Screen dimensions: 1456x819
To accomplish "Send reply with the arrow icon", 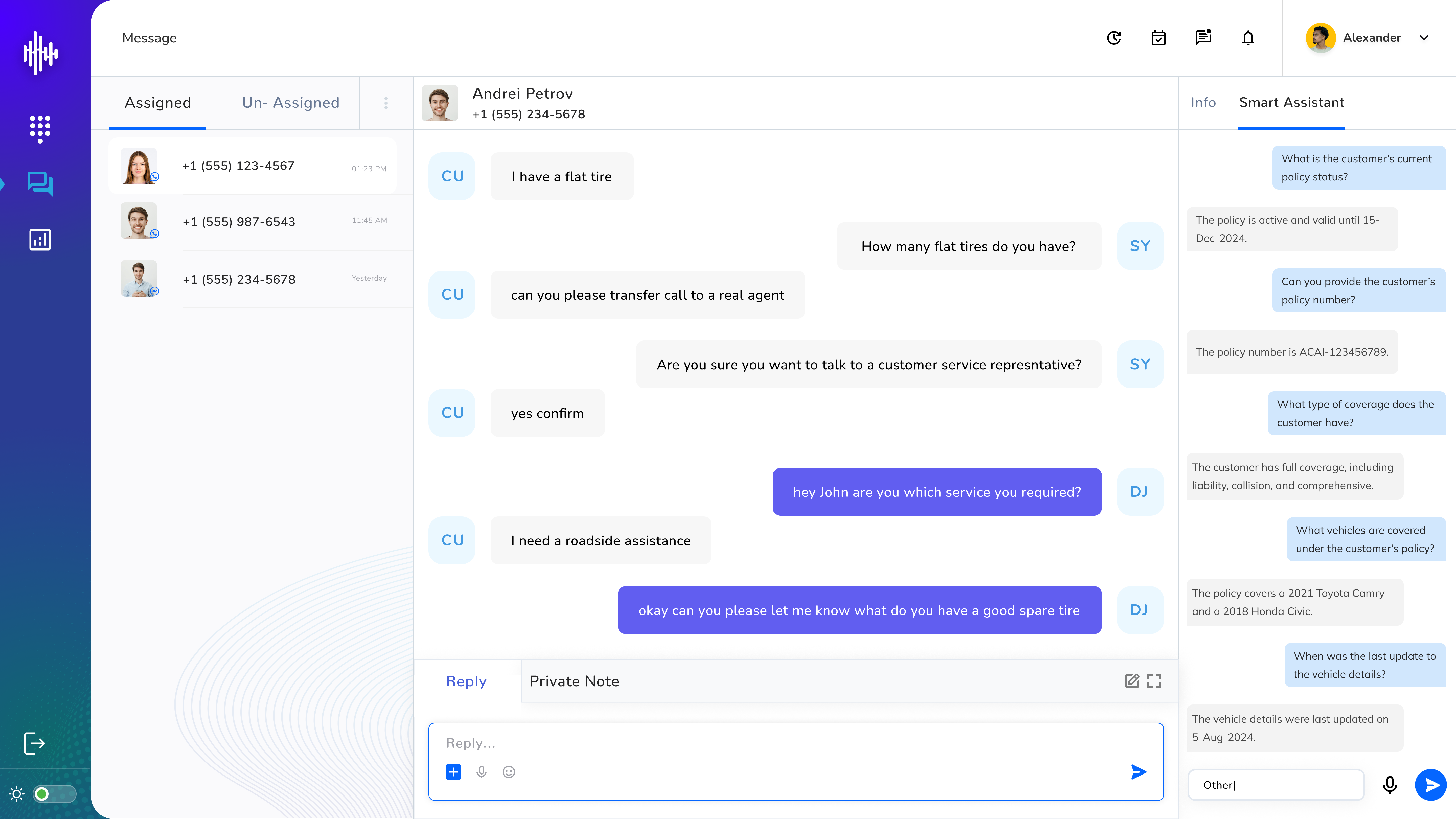I will tap(1138, 772).
